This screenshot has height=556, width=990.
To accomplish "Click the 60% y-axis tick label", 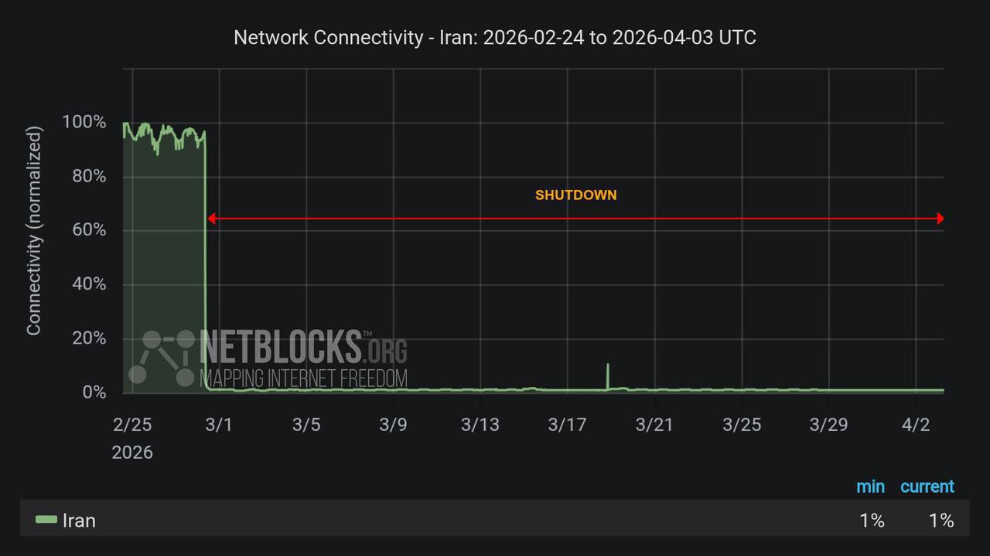I will 88,230.
